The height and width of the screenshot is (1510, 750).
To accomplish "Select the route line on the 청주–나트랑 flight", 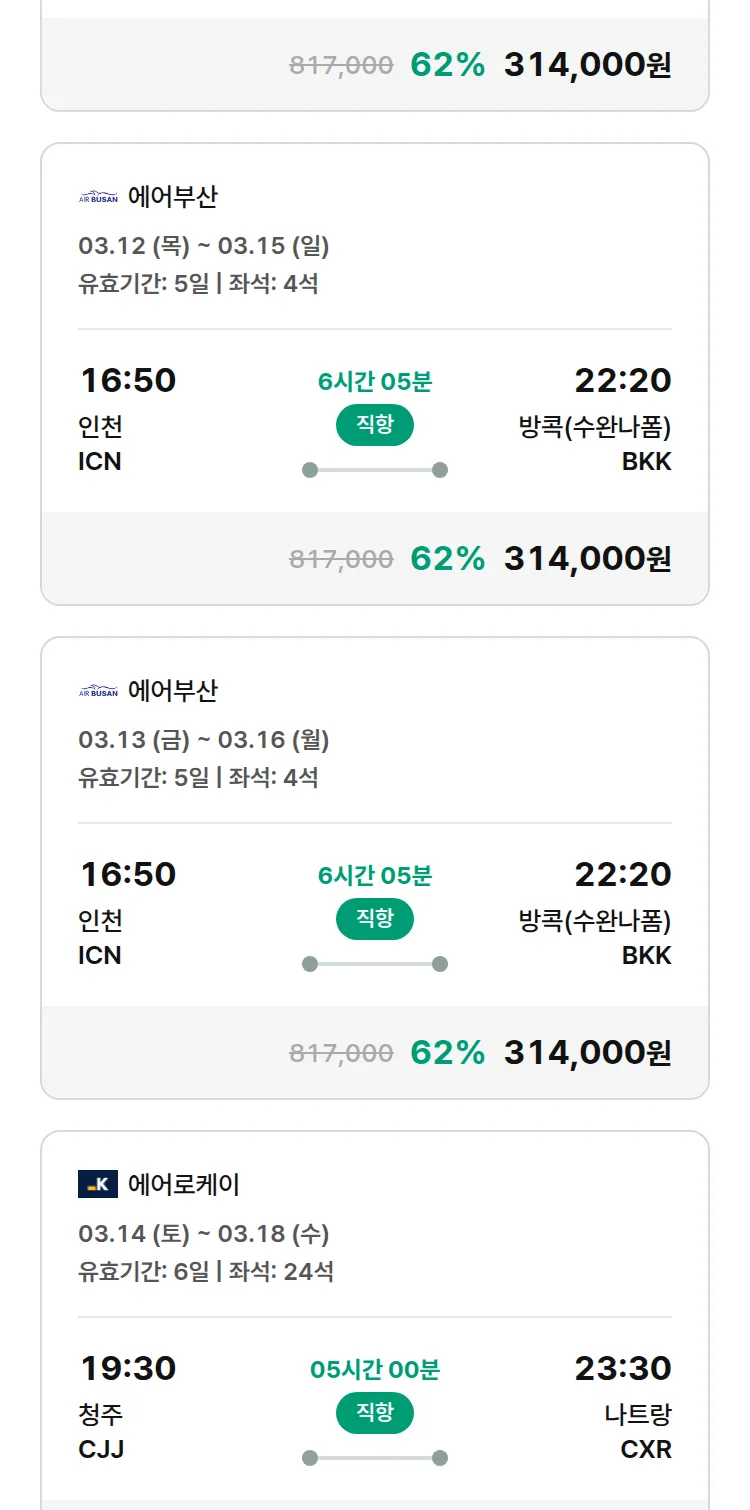I will 375,1458.
